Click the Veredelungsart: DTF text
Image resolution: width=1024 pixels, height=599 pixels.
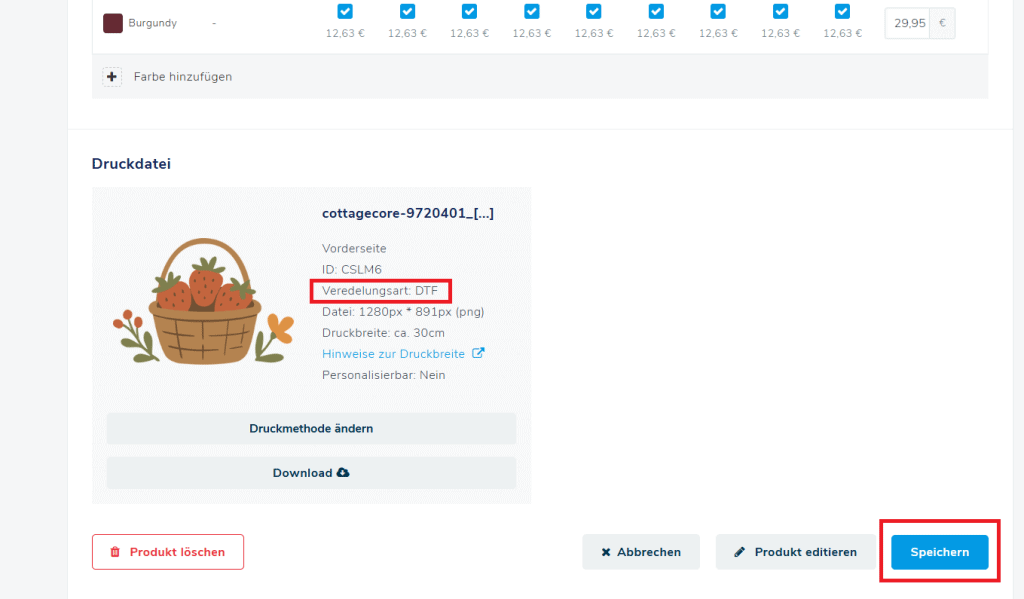379,291
